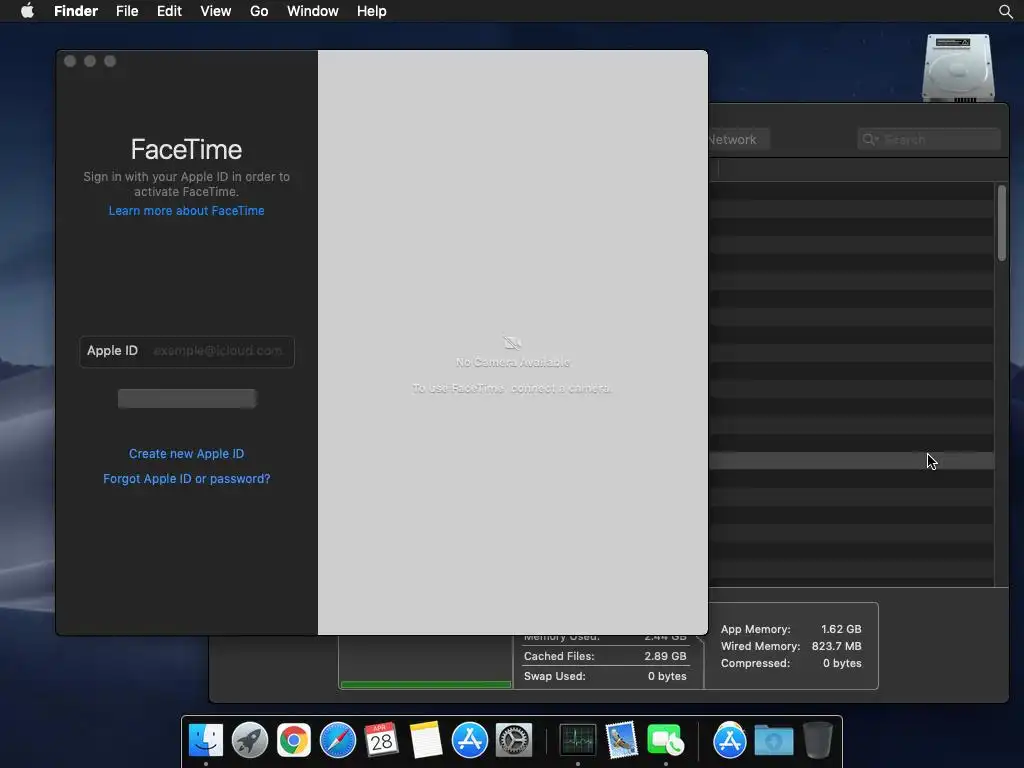
Task: Open the Window menu
Action: pyautogui.click(x=312, y=11)
